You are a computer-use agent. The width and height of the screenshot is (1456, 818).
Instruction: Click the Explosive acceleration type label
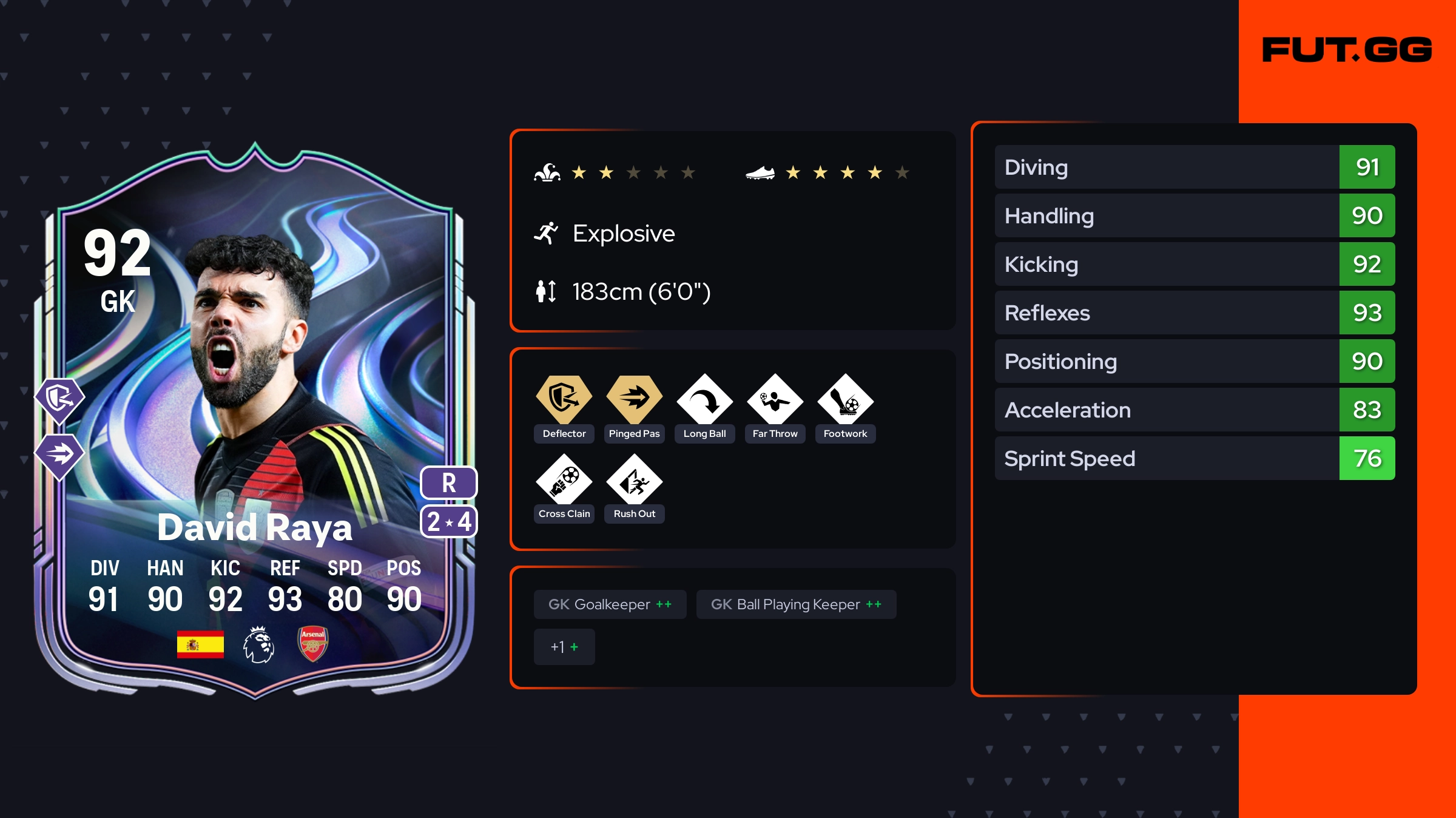624,234
